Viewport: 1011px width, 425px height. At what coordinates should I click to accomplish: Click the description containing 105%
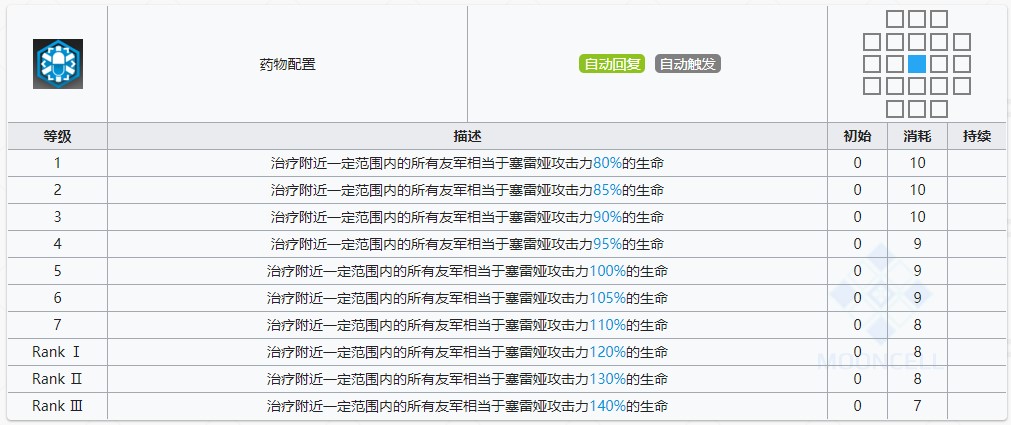(x=467, y=299)
